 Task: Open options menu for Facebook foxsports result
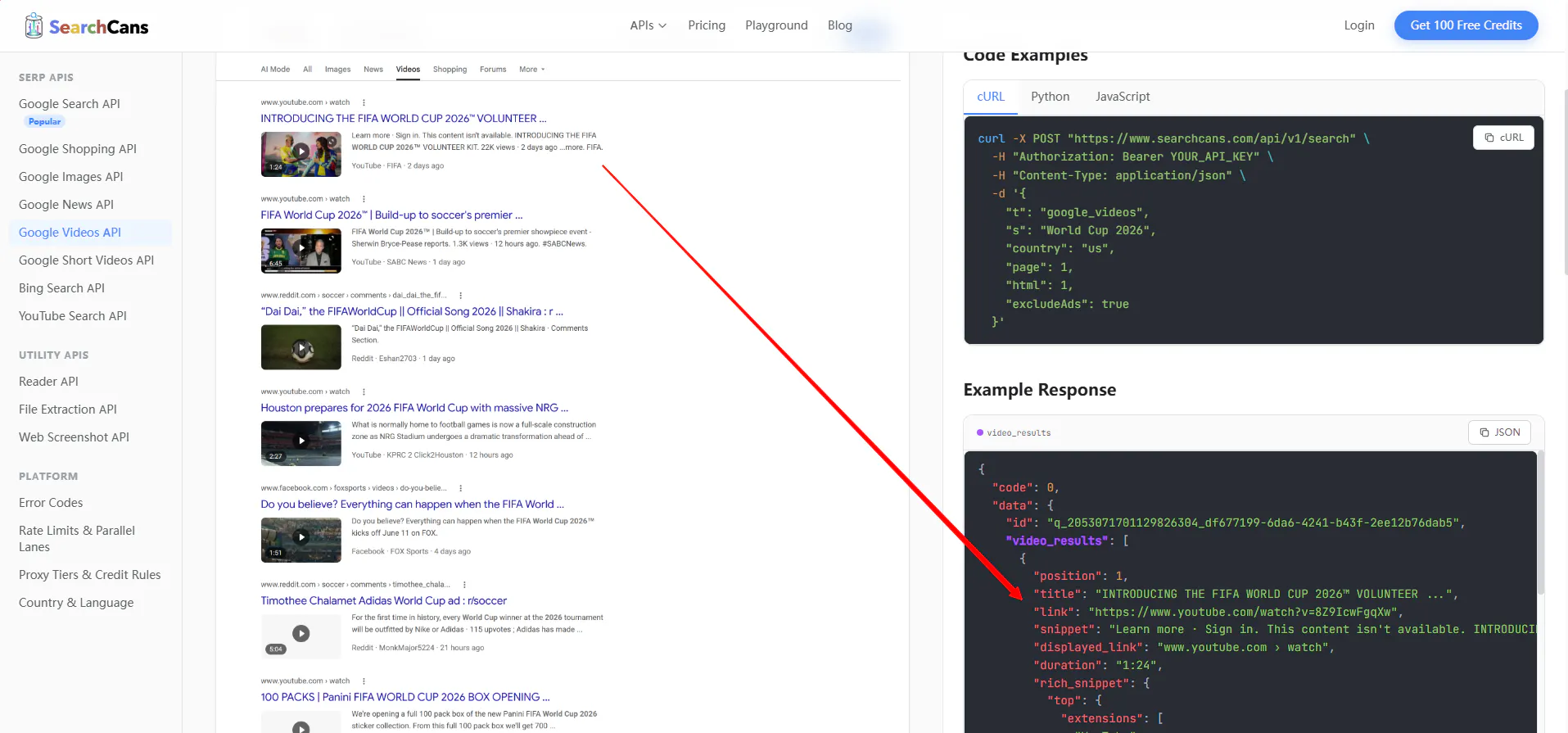460,488
